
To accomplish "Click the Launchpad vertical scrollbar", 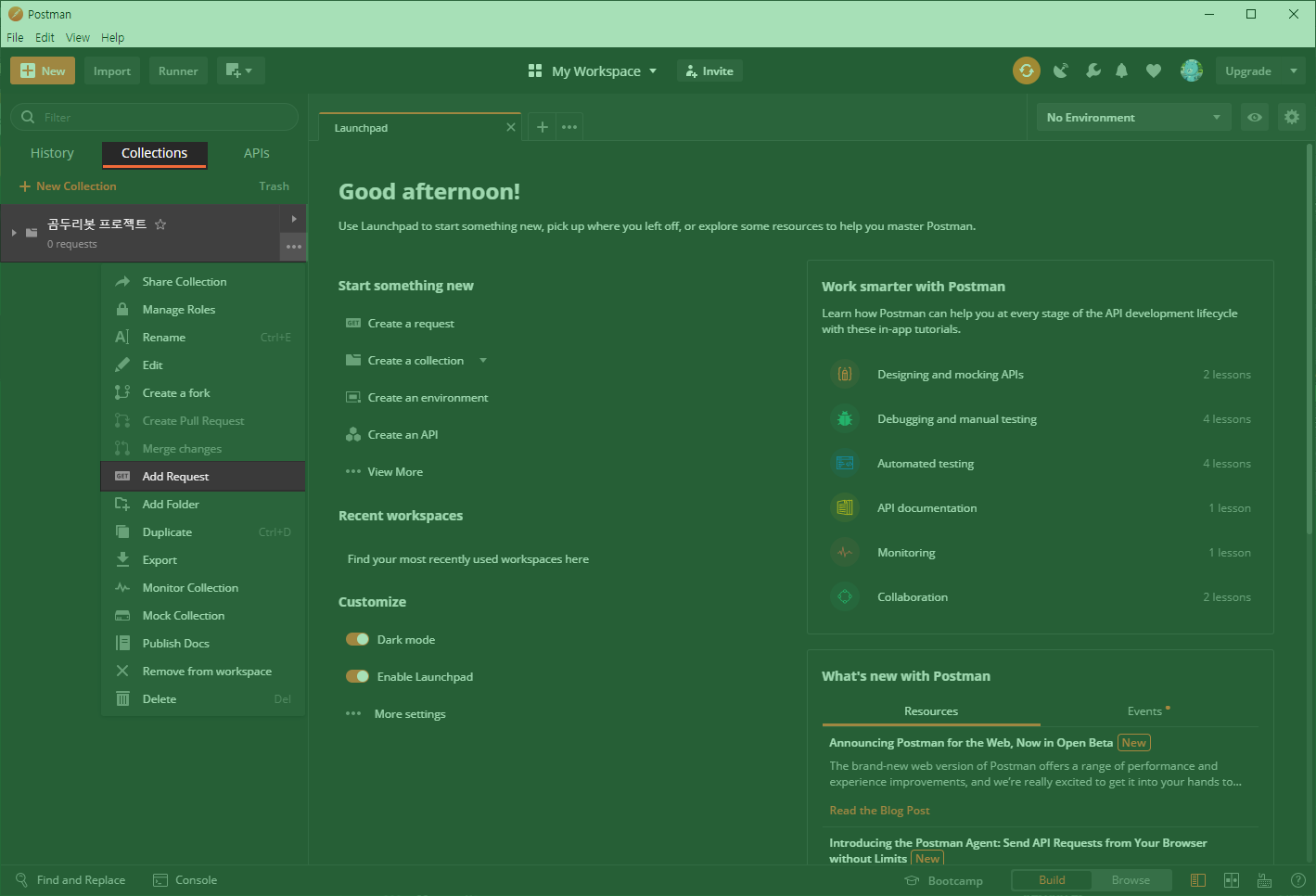I will tap(1310, 339).
